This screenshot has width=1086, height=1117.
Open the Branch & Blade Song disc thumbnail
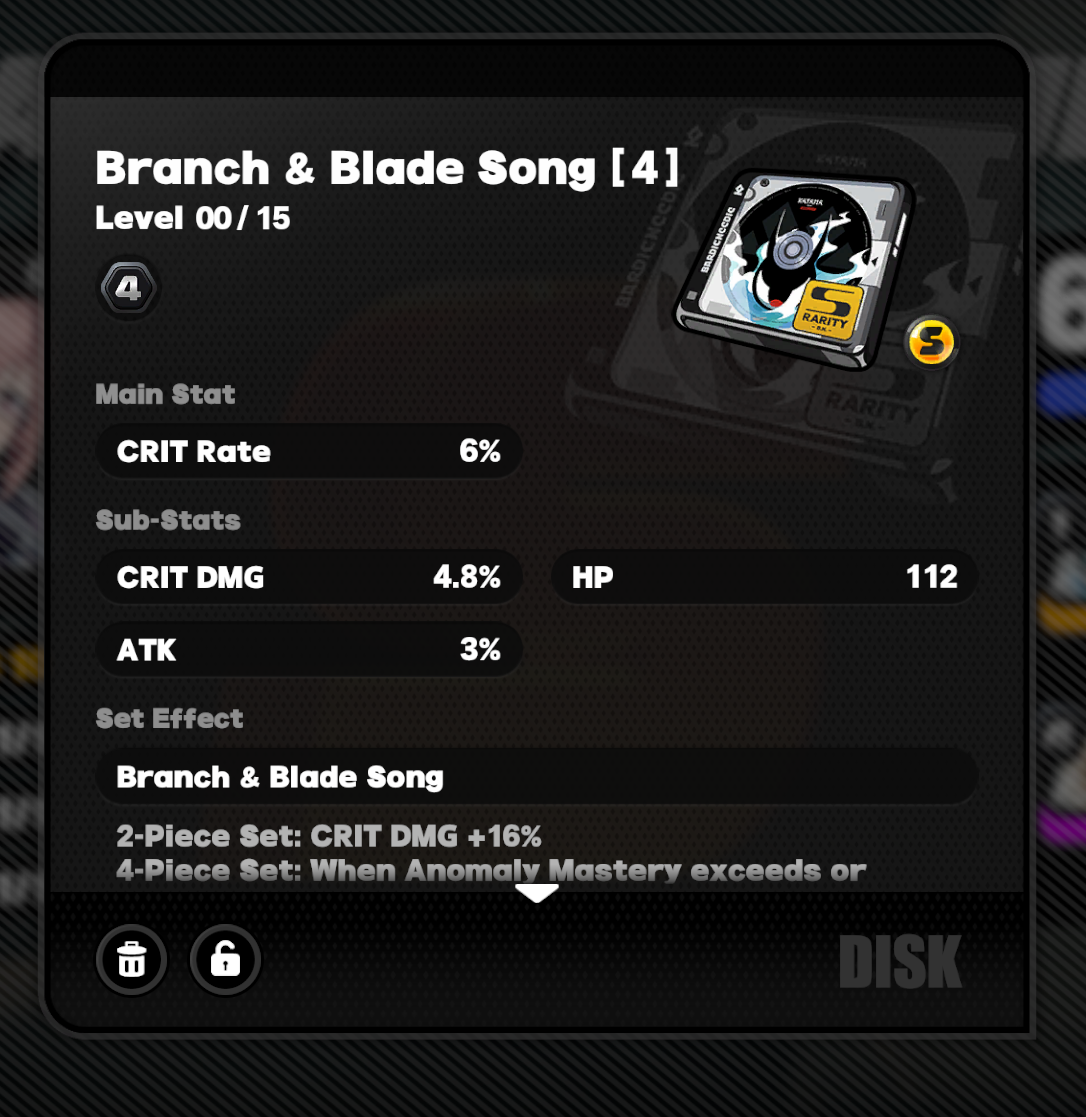point(793,269)
